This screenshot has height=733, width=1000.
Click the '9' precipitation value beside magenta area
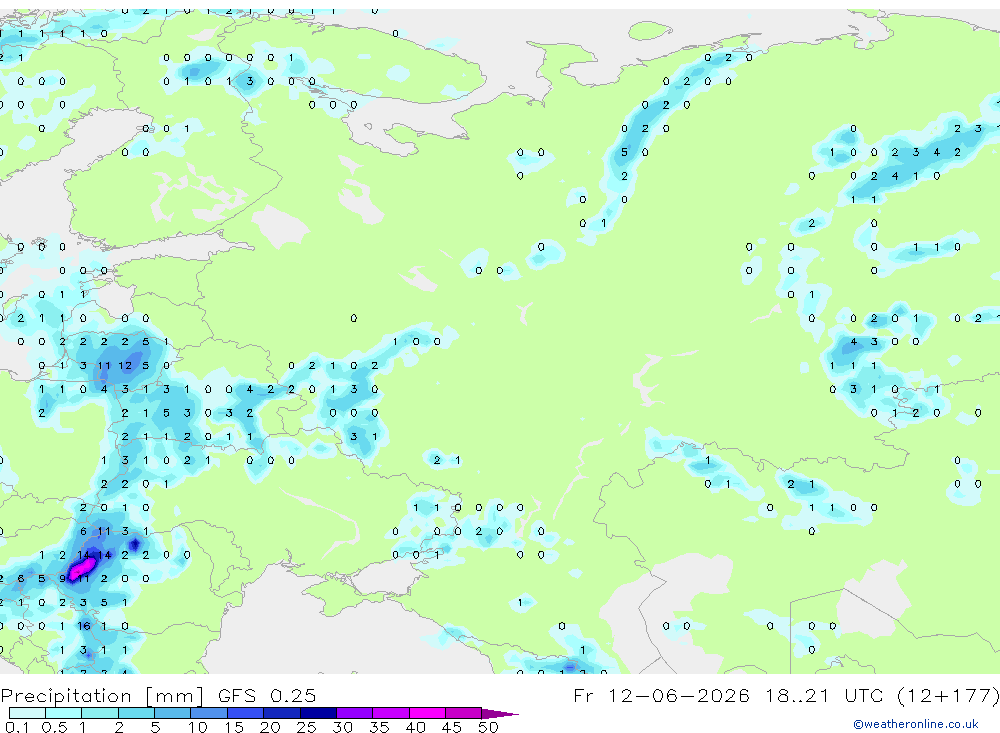tap(62, 579)
